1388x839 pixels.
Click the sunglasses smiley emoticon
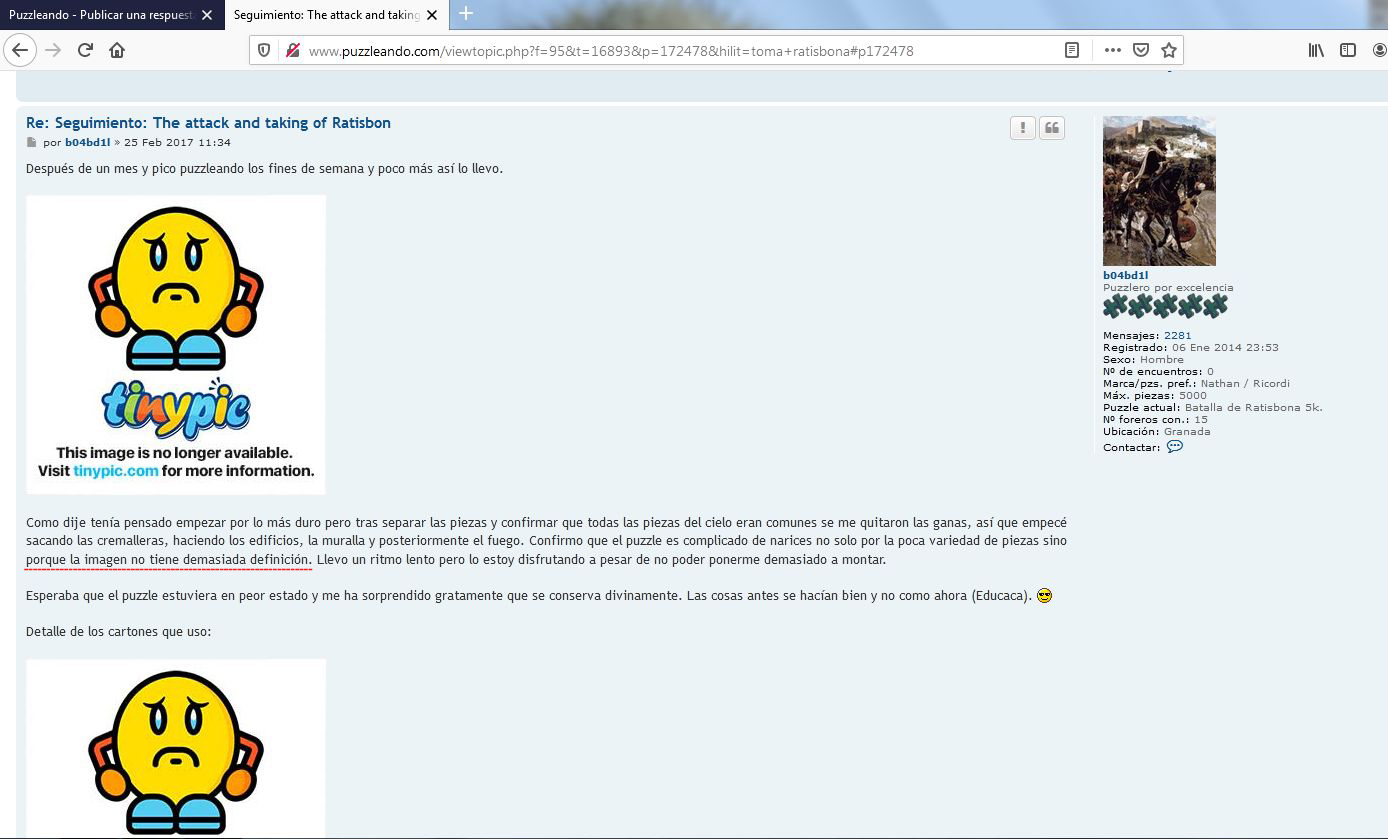(x=1045, y=596)
